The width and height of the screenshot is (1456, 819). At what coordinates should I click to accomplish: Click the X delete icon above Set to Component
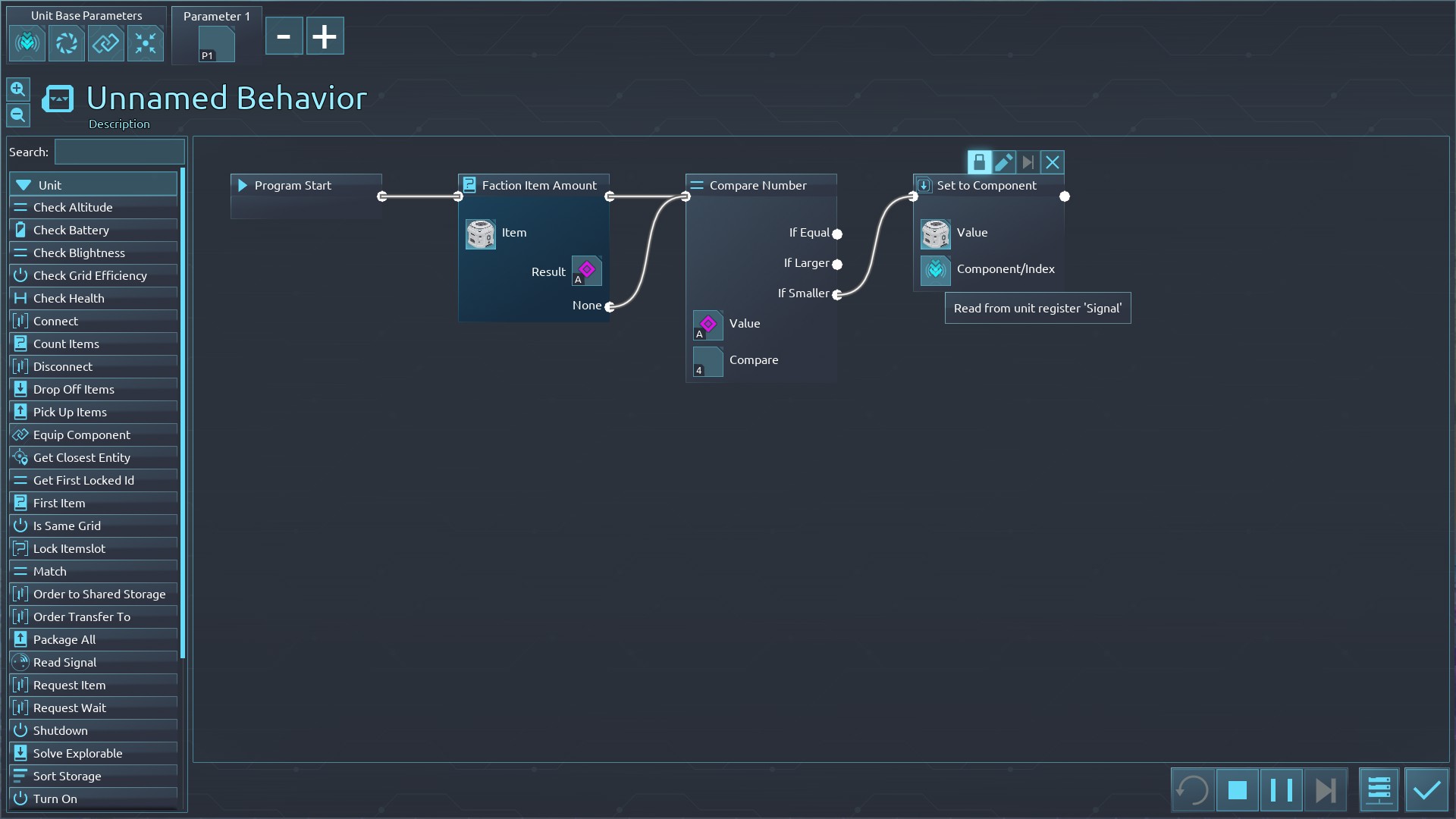(x=1052, y=162)
